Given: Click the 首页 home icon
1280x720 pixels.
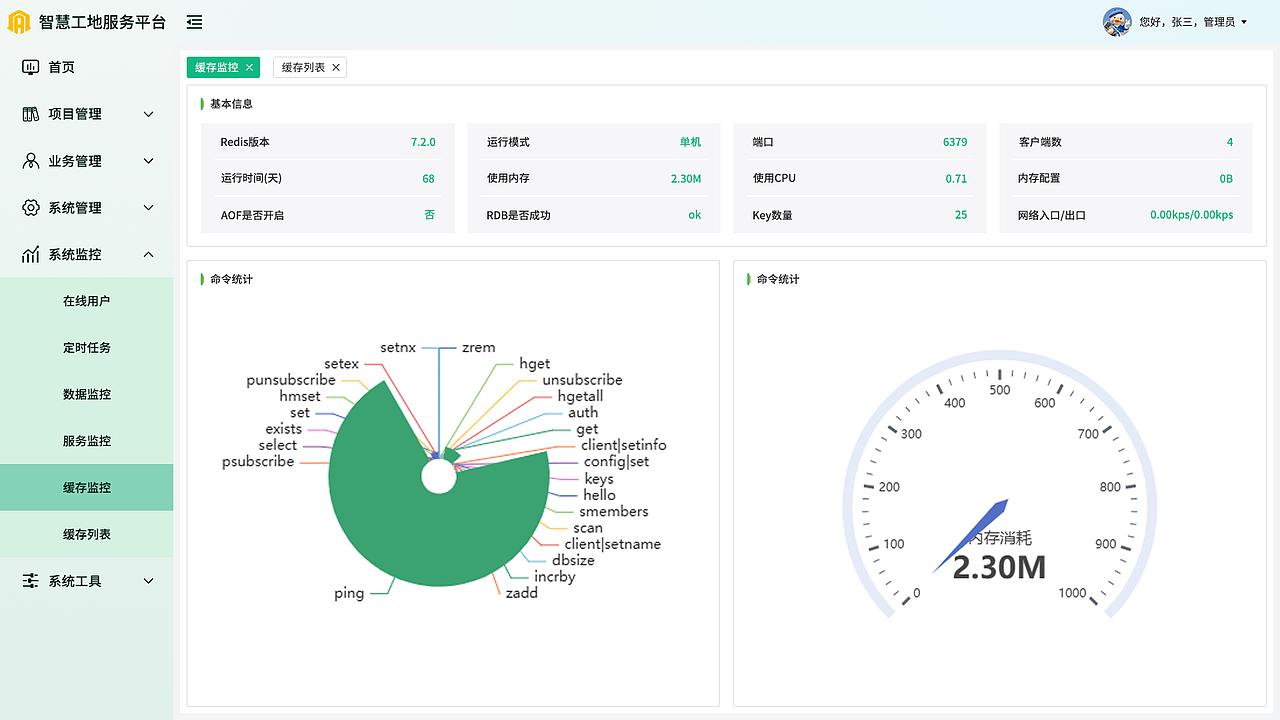Looking at the screenshot, I should (x=31, y=67).
